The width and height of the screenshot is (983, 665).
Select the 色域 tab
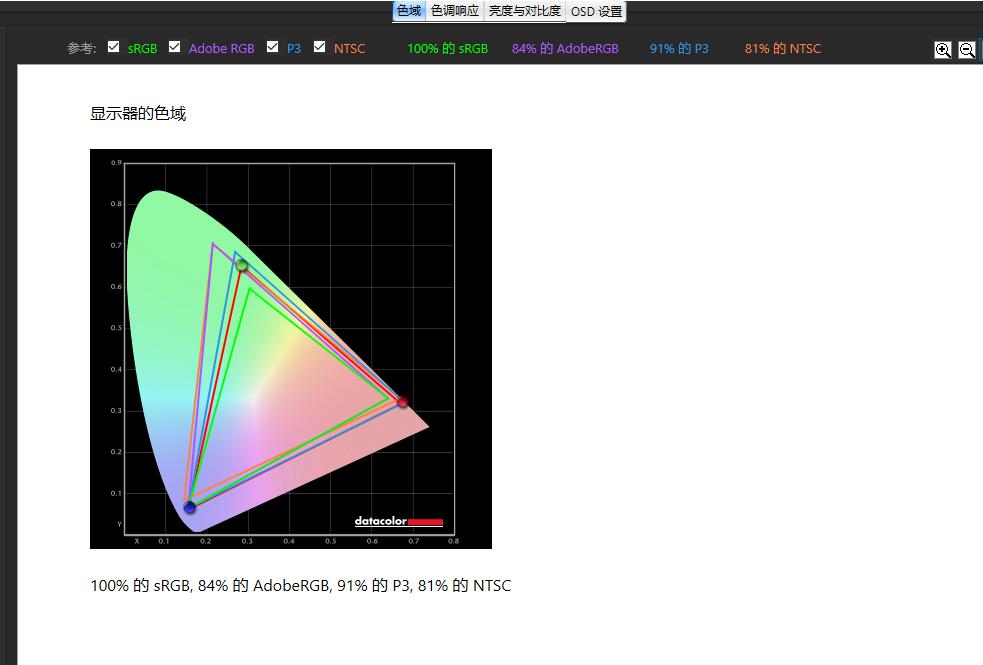407,12
